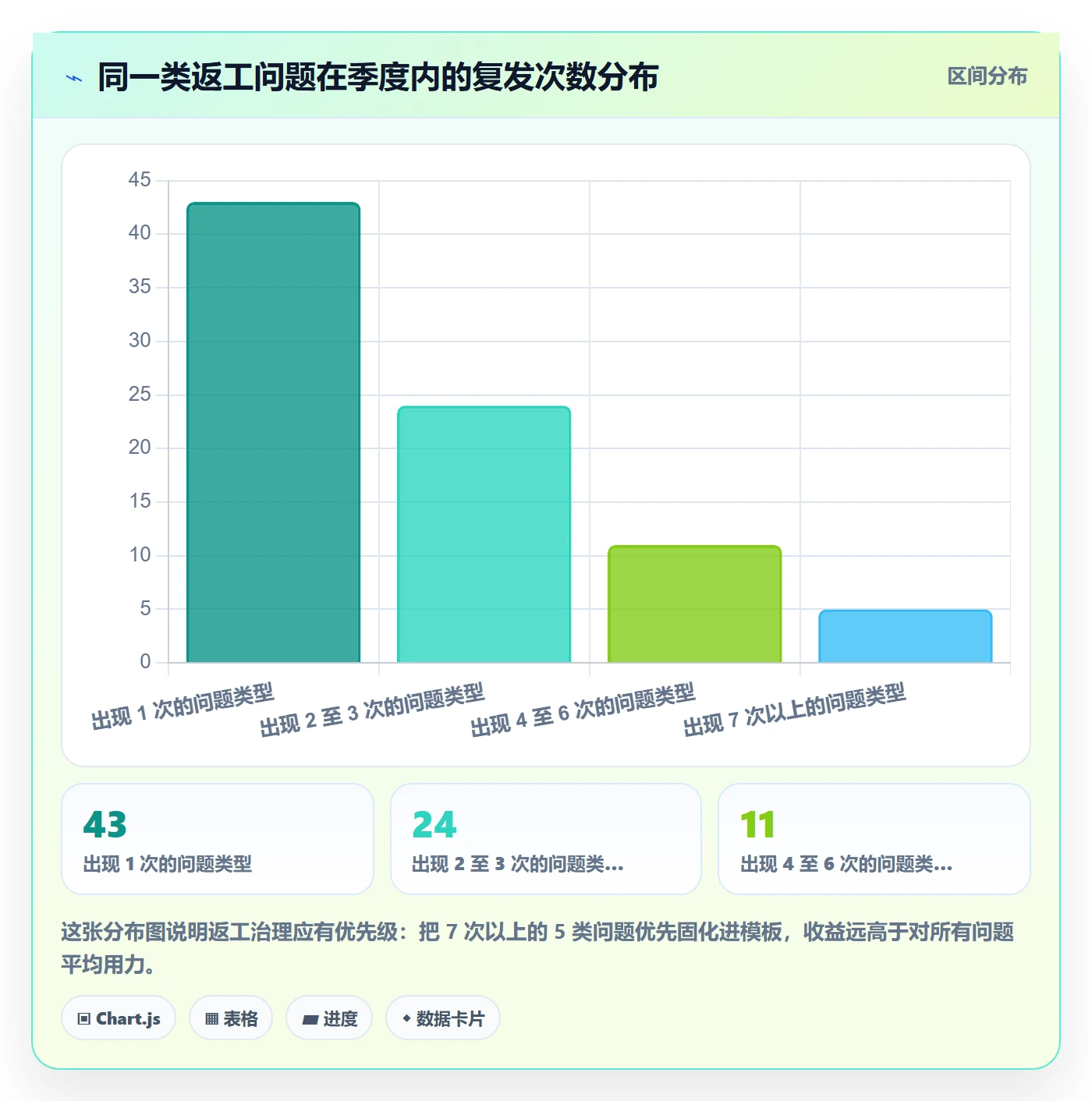Click the Chart.js tag chip
Screen dimensions: 1092x1101
[x=119, y=1018]
